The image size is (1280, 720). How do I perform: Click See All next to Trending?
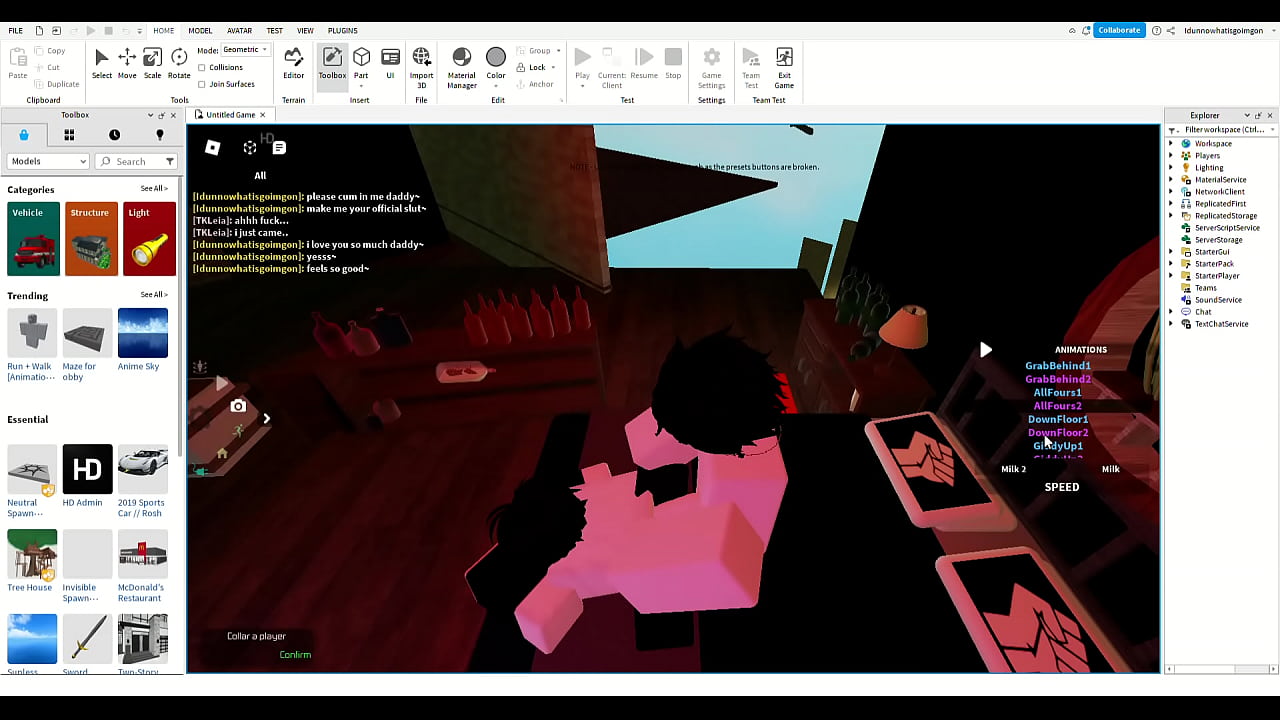click(153, 295)
